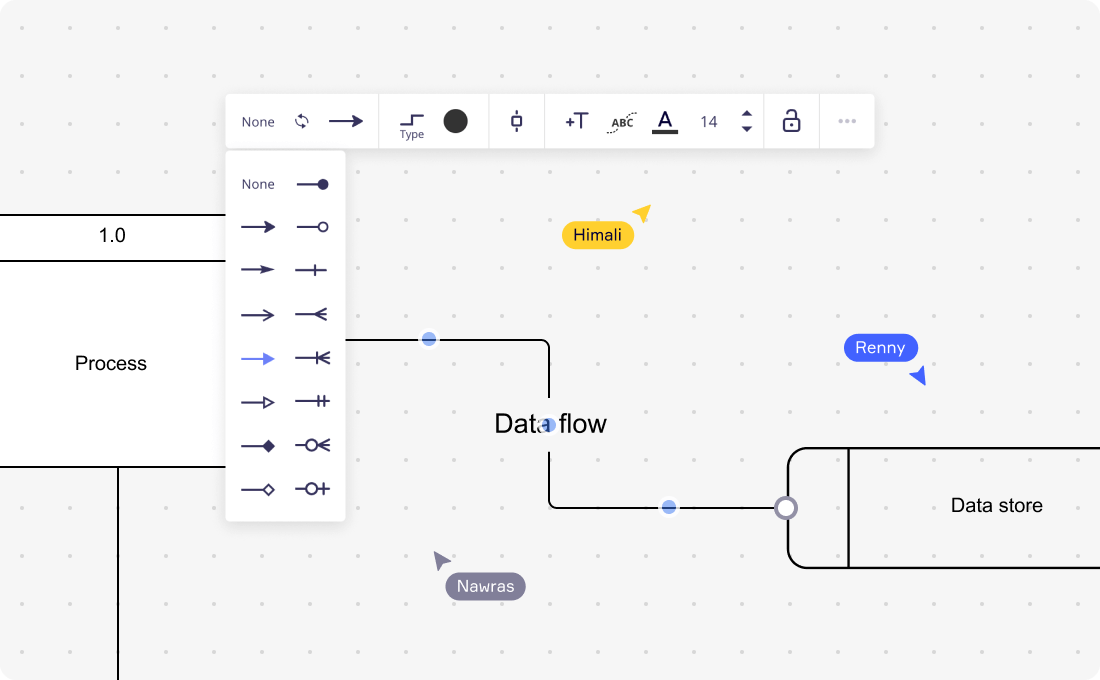Screen dimensions: 1100x680
Task: Add text using the +T icon
Action: pos(576,121)
